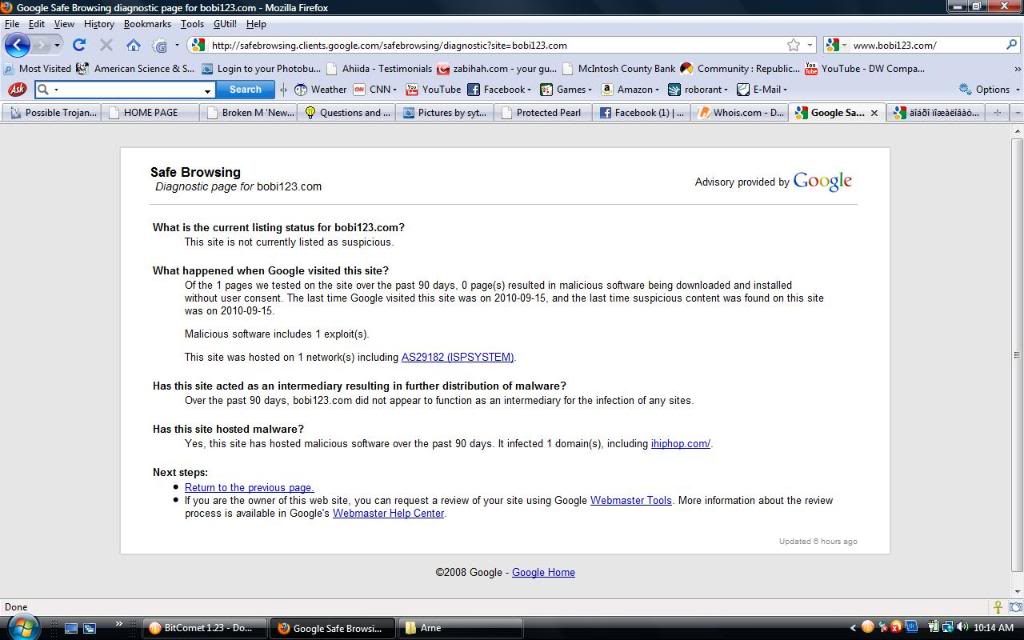The width and height of the screenshot is (1024, 640).
Task: Click the Google Home footer link
Action: point(543,572)
